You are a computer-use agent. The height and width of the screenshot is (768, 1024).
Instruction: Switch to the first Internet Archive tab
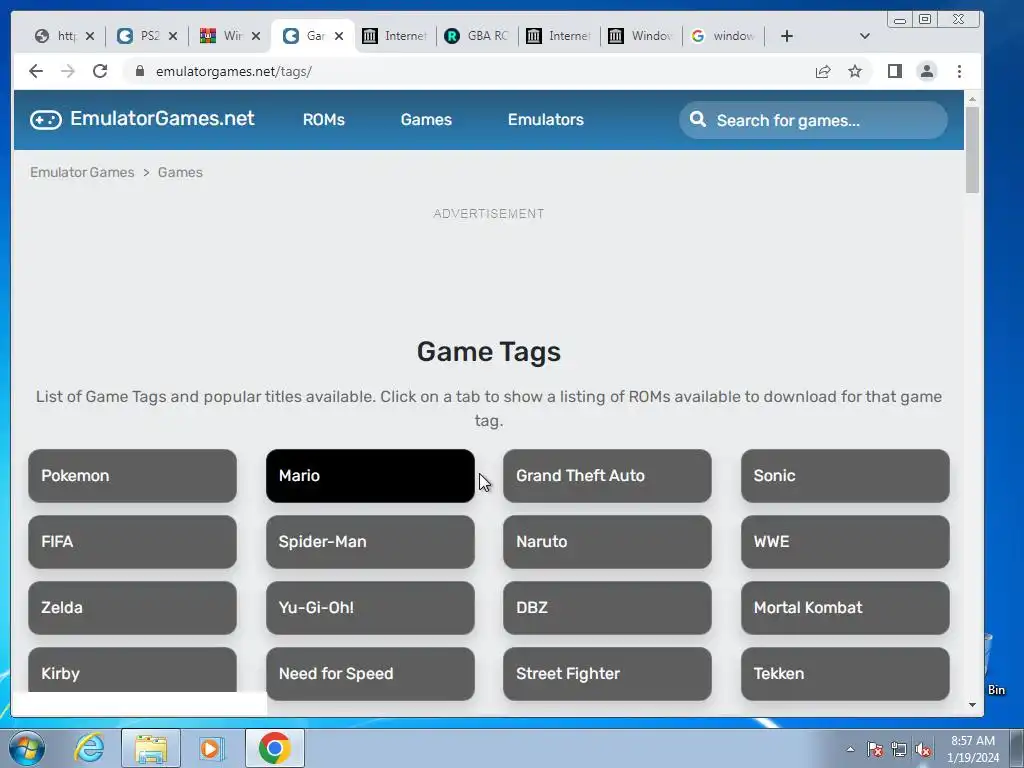click(395, 36)
